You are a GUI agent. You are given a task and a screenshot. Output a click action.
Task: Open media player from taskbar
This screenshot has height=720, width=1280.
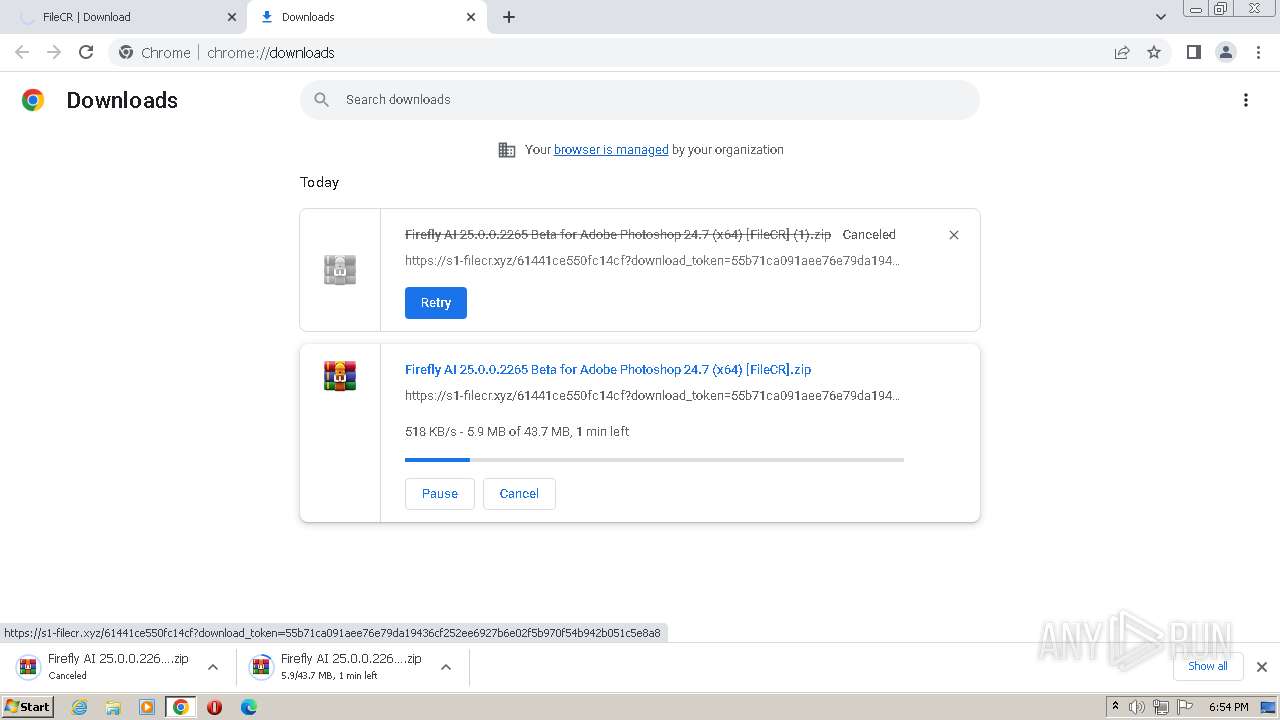(147, 707)
